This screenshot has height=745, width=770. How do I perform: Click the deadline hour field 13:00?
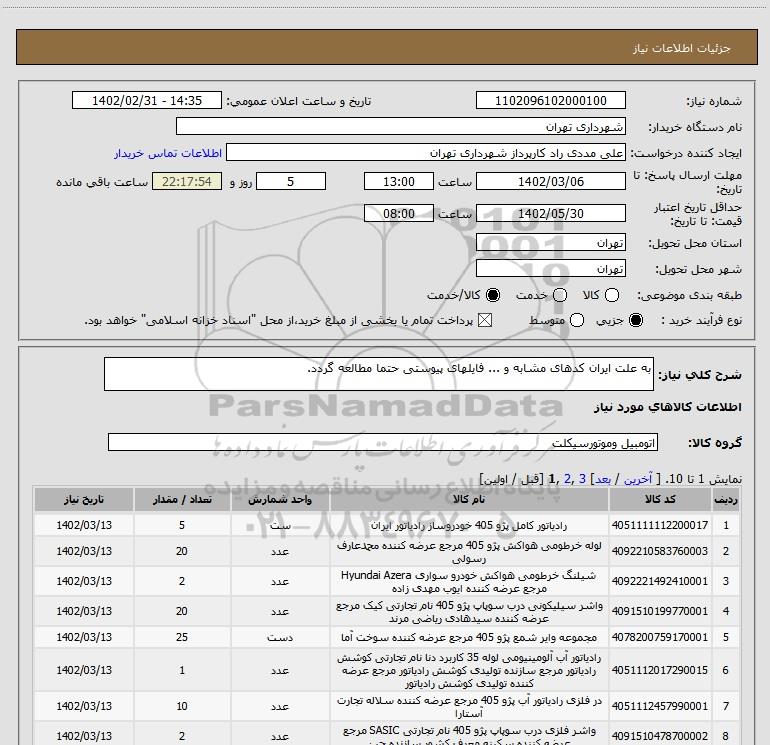pyautogui.click(x=399, y=181)
